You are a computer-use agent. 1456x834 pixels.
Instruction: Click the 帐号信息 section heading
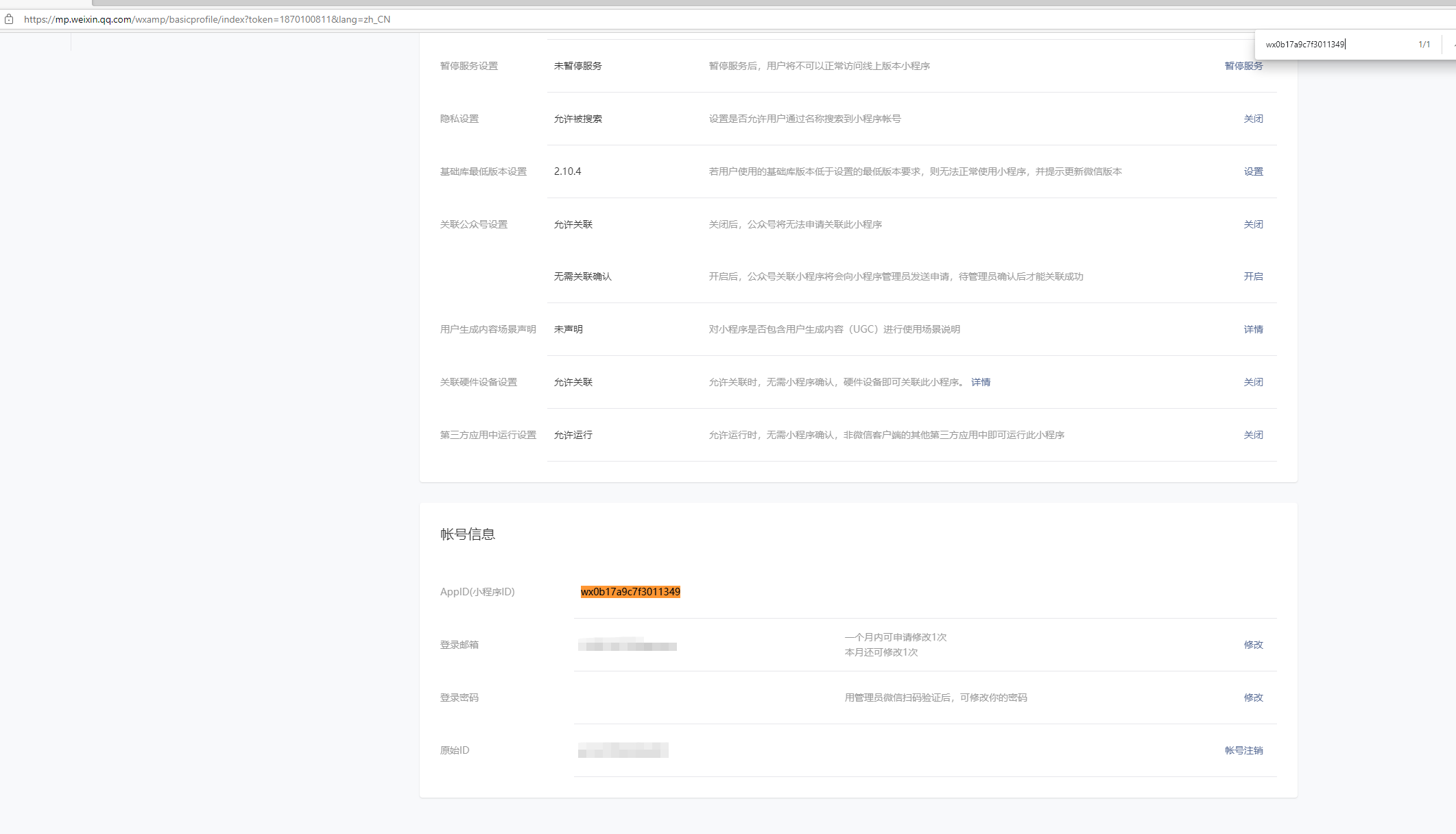point(468,534)
